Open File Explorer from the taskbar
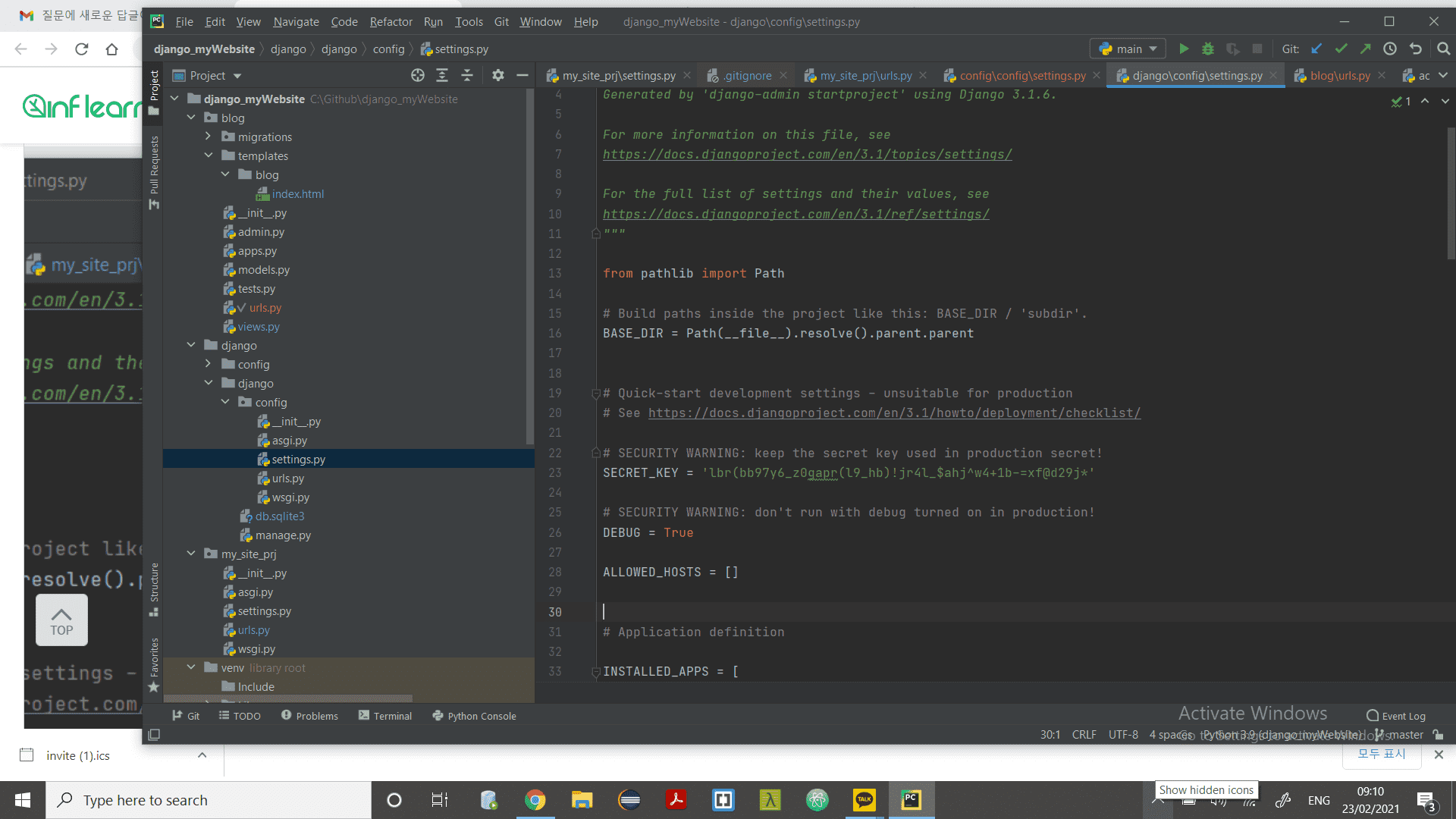Viewport: 1456px width, 819px height. pos(582,800)
